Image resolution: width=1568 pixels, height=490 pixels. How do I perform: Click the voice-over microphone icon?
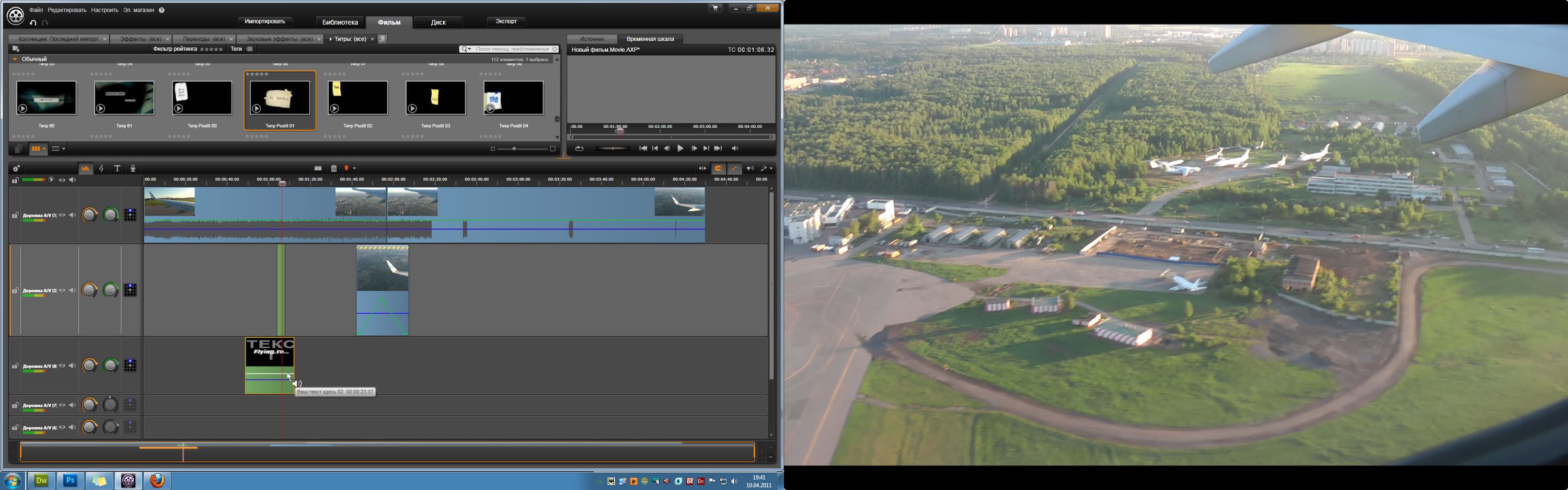(133, 168)
